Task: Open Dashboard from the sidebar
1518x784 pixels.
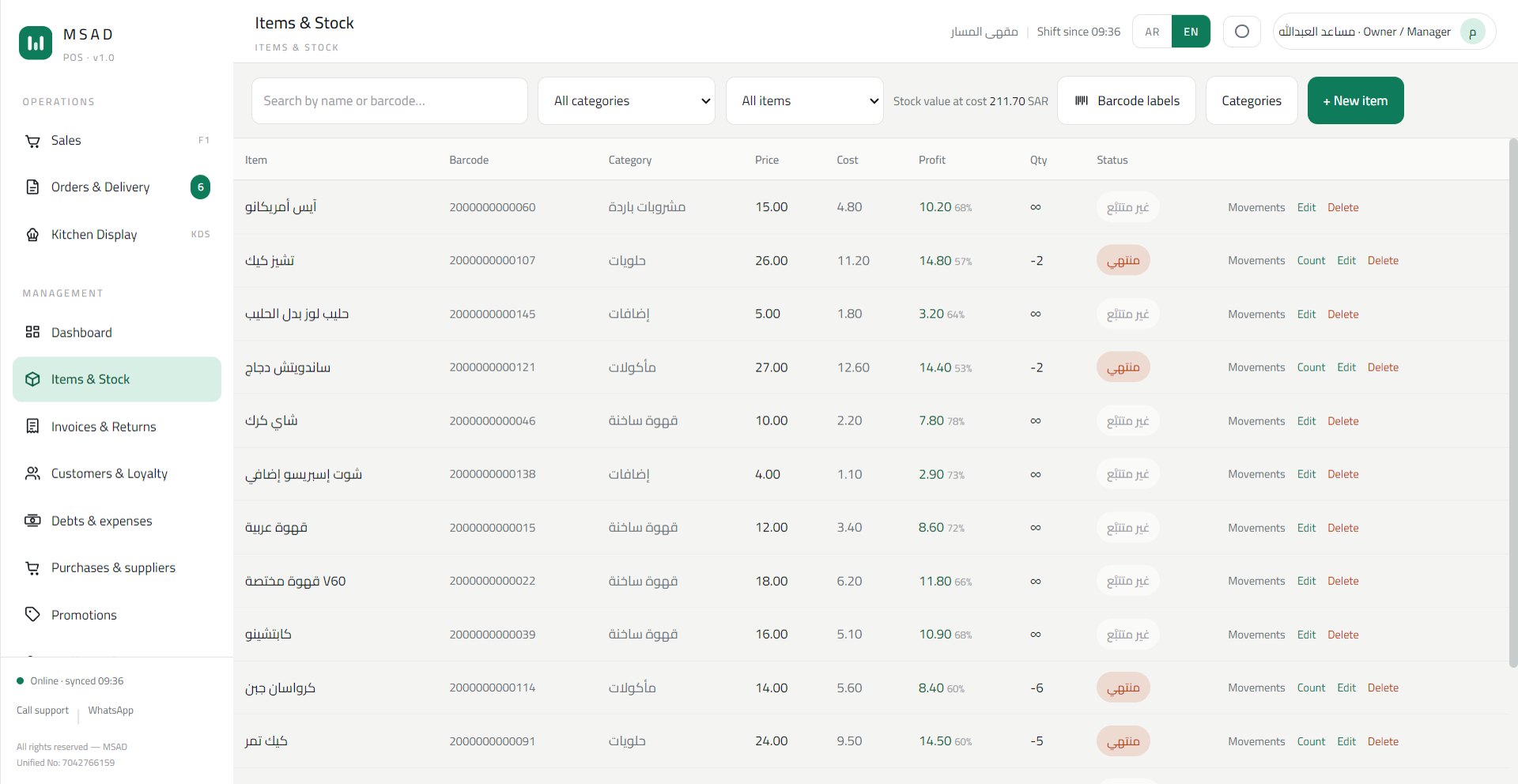Action: 117,332
